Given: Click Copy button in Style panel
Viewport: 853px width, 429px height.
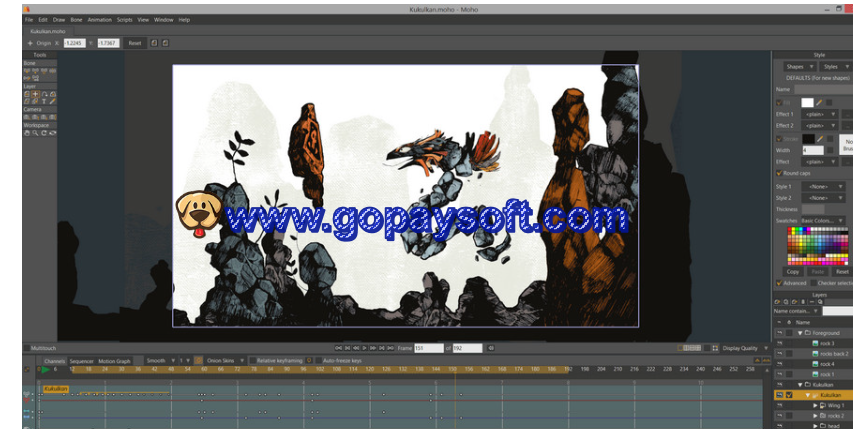Looking at the screenshot, I should coord(793,271).
